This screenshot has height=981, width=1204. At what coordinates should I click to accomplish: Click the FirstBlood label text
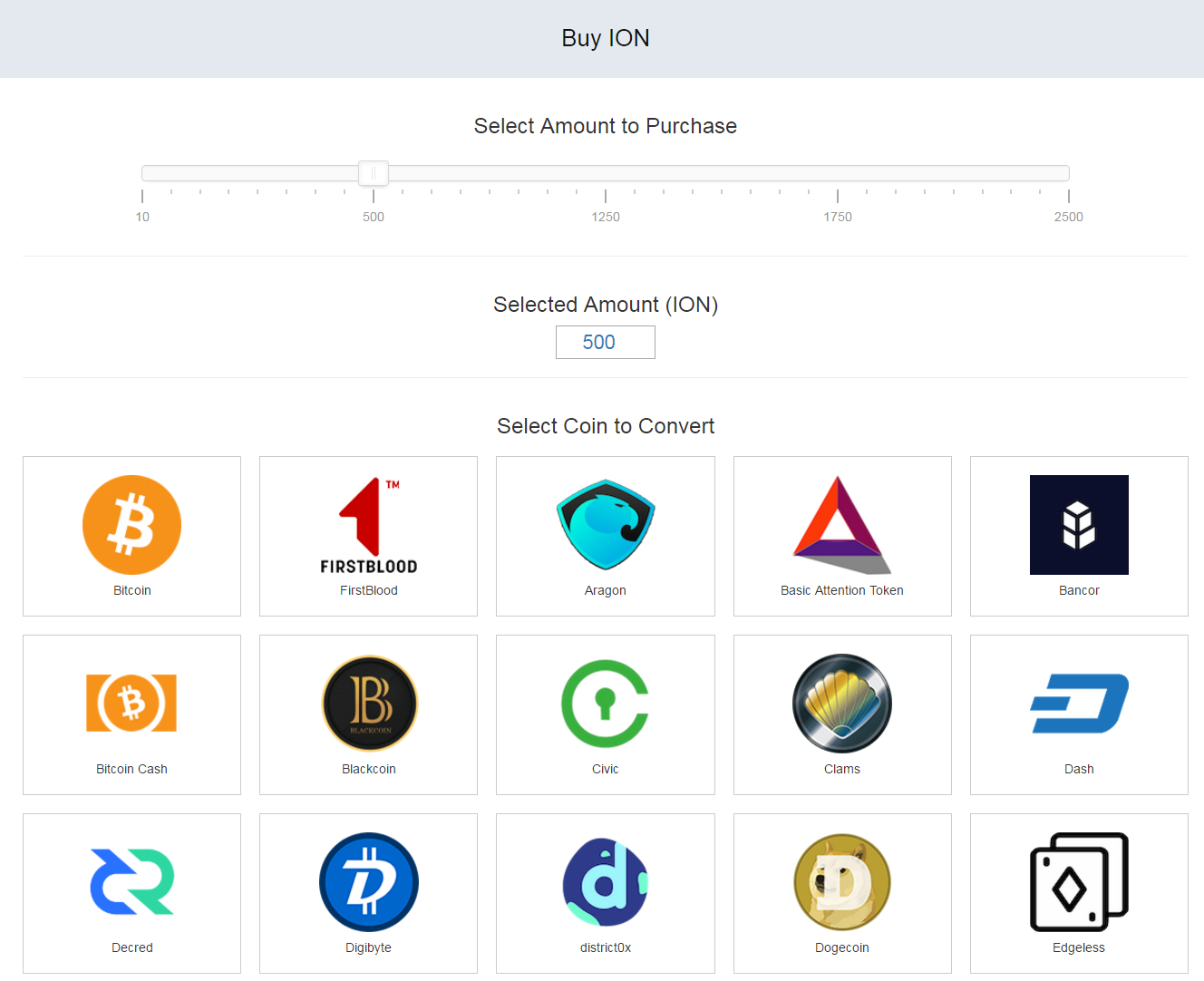[369, 590]
